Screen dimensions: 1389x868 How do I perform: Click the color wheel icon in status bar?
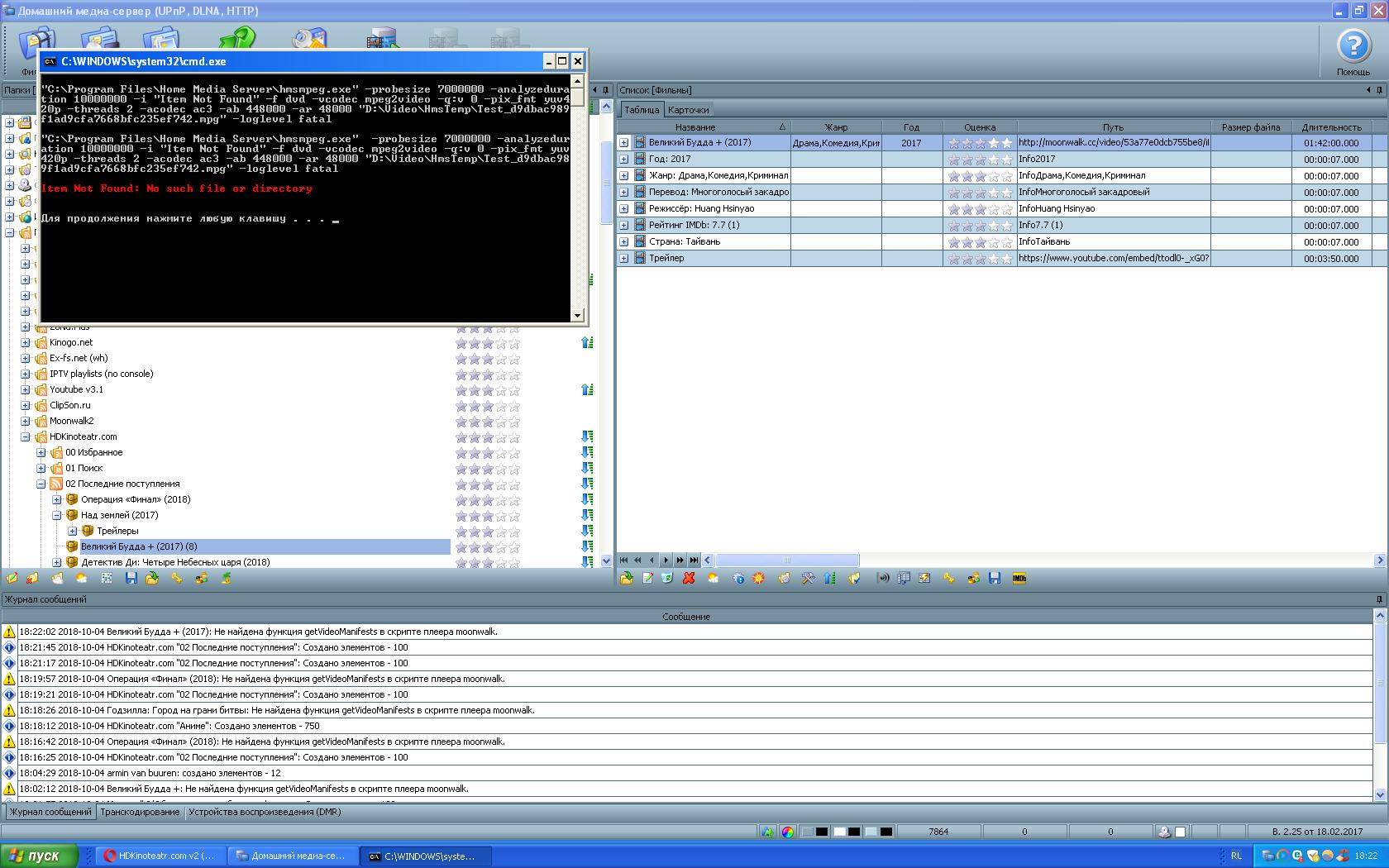(x=788, y=832)
